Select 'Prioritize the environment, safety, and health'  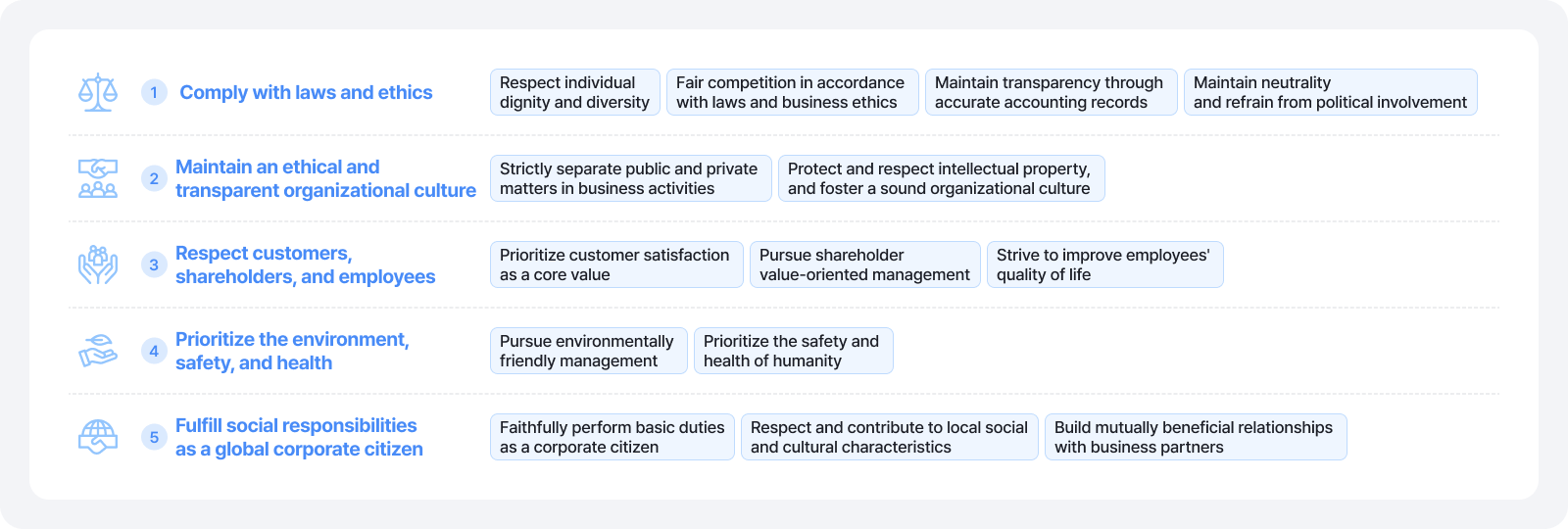click(292, 351)
